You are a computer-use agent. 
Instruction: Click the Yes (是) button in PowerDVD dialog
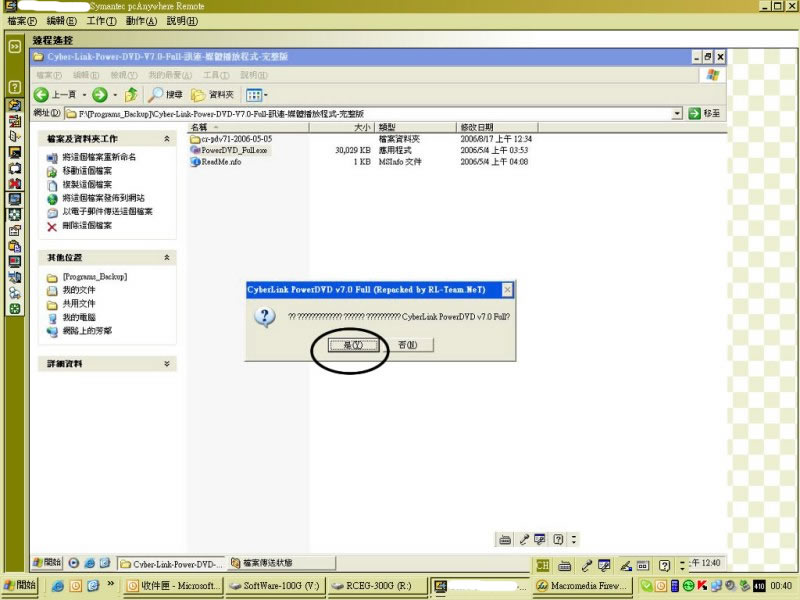[353, 345]
